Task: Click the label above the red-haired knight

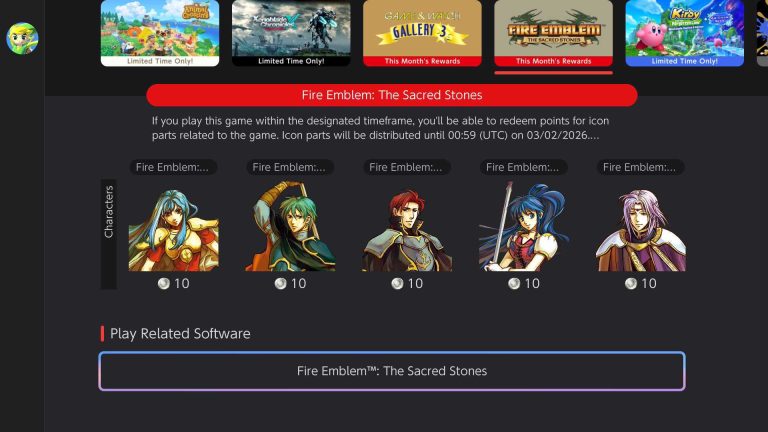Action: 407,167
